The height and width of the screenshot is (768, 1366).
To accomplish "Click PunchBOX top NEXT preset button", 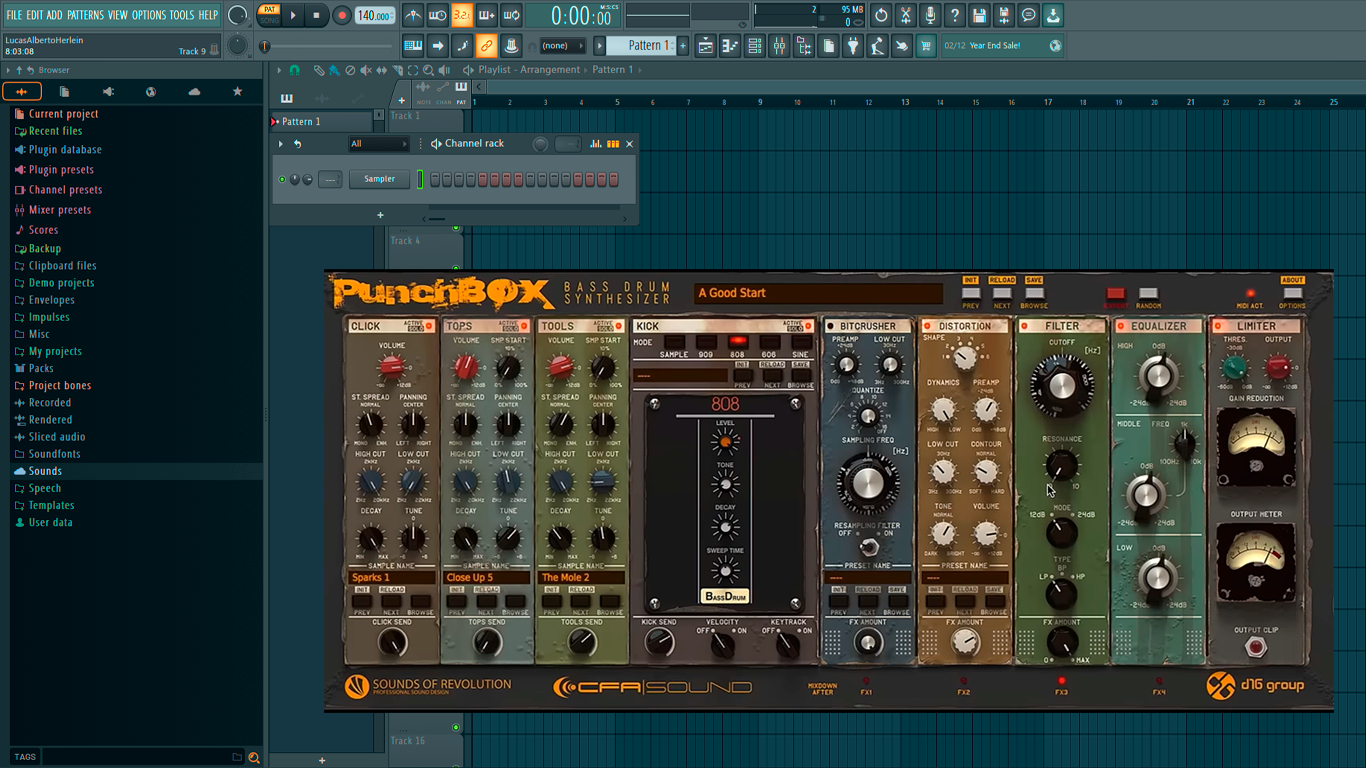I will [1002, 293].
